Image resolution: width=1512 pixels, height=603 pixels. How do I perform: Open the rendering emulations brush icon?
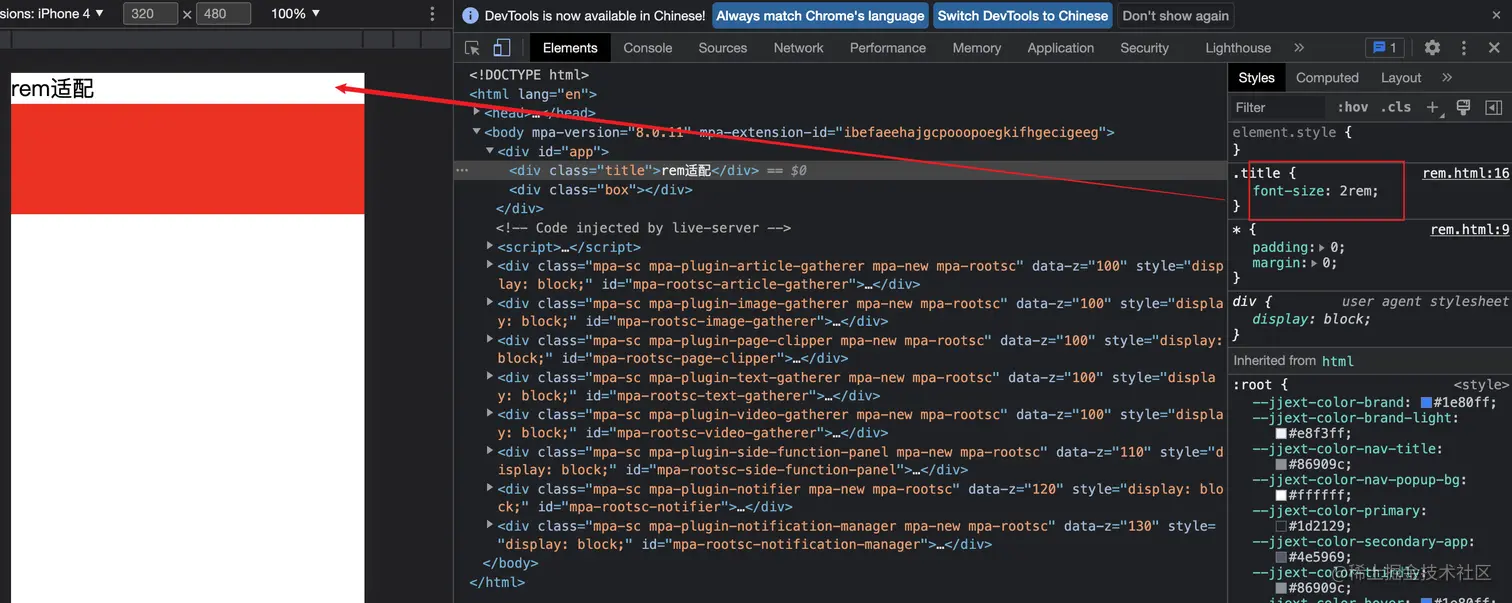coord(1463,107)
